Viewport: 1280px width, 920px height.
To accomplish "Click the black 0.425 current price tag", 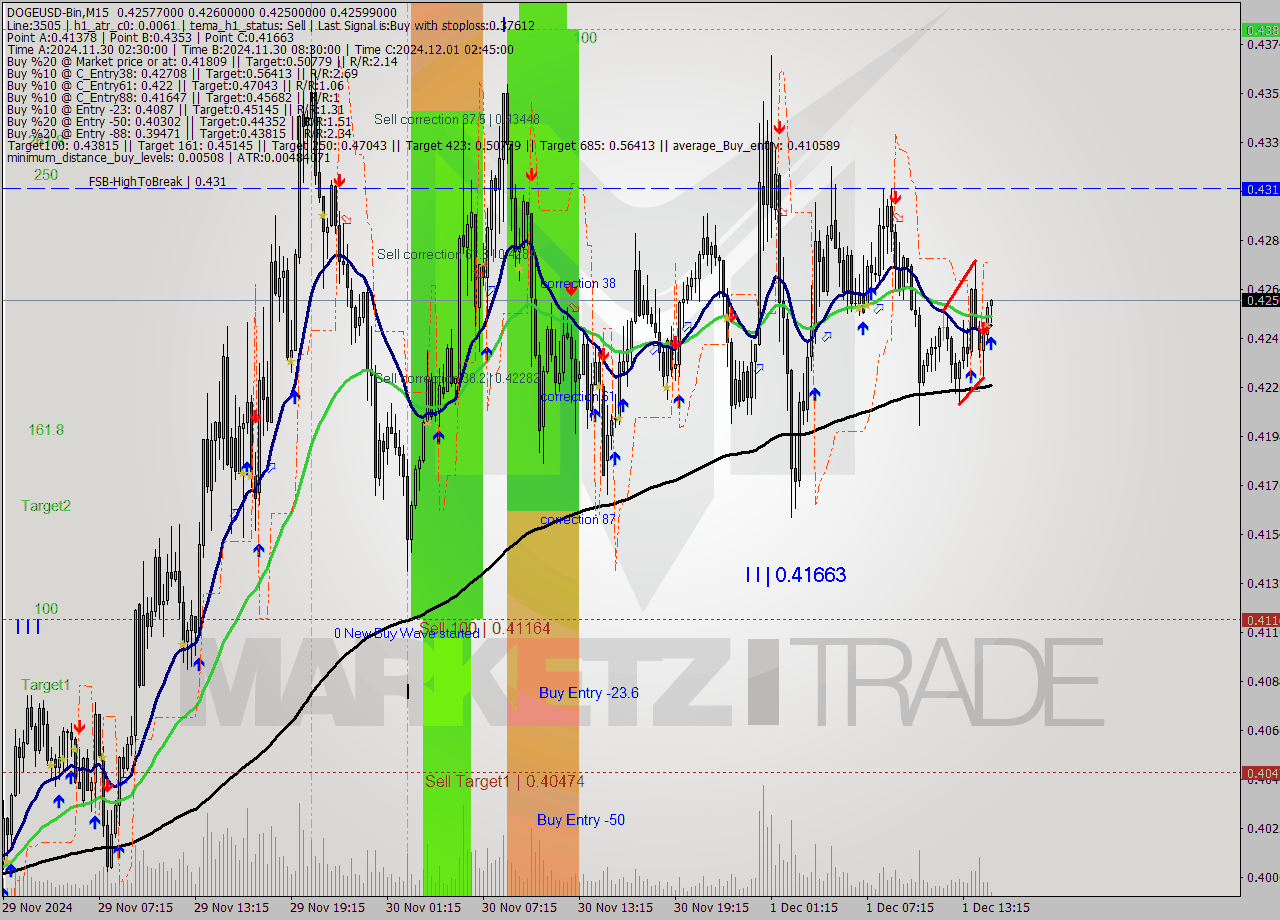I will pyautogui.click(x=1260, y=299).
